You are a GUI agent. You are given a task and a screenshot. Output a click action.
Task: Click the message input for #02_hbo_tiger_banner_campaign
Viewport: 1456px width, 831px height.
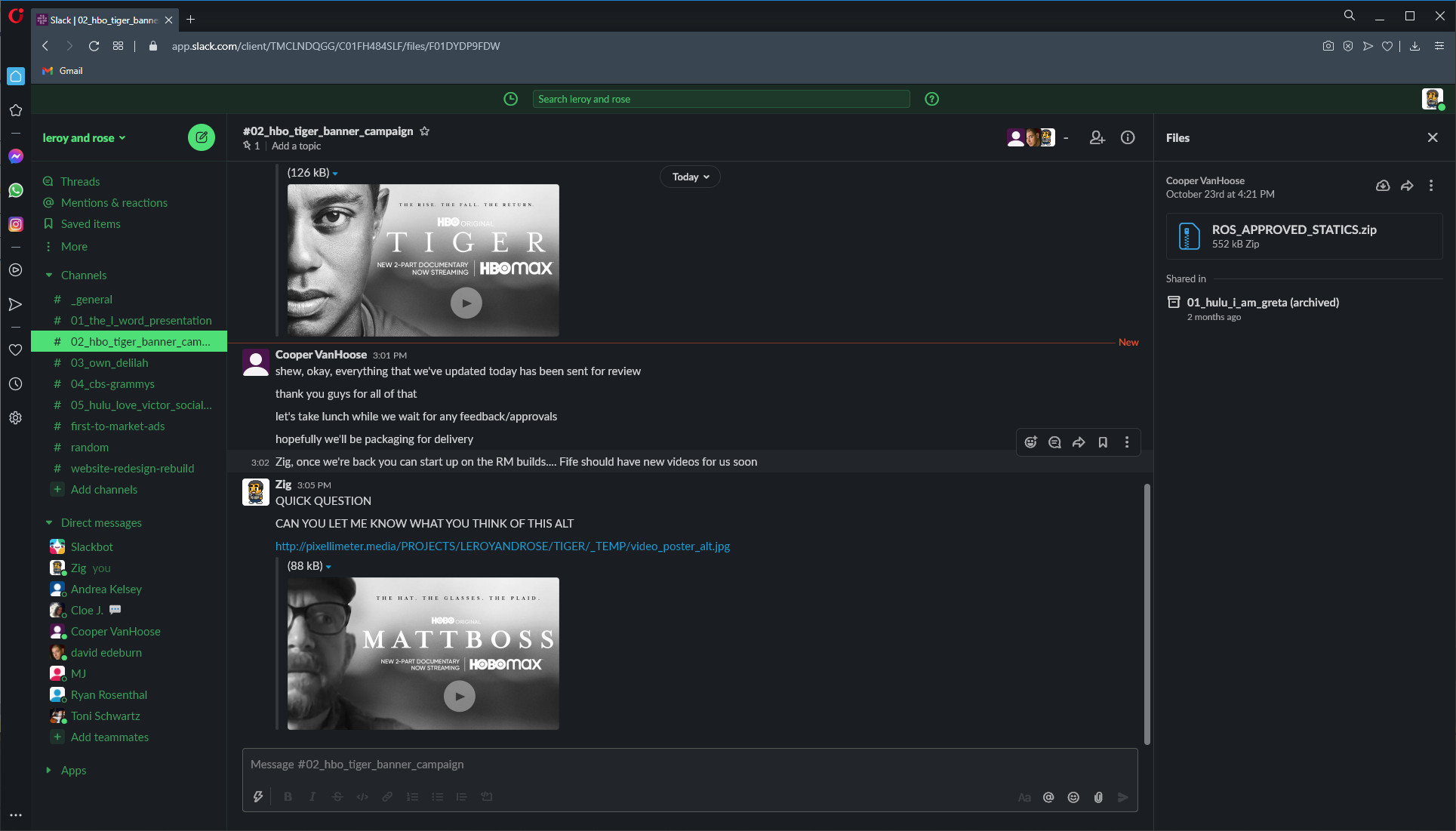690,765
